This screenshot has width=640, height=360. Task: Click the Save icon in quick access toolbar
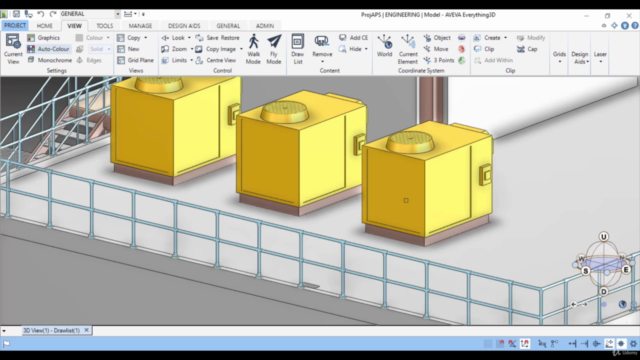point(16,14)
